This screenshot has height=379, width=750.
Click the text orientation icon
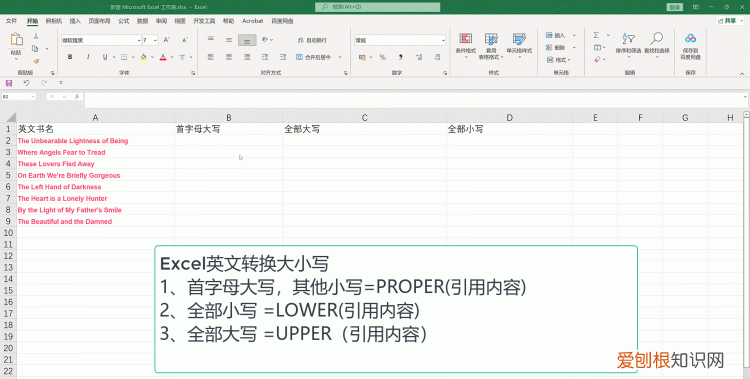265,40
